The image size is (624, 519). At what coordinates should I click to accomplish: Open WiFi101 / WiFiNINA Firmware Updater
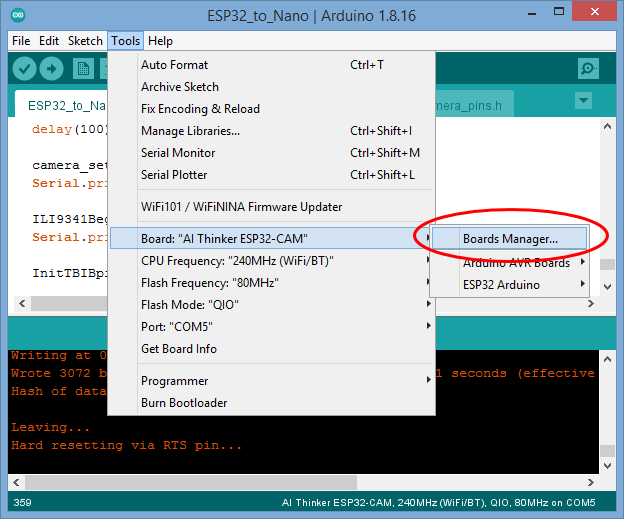(271, 207)
